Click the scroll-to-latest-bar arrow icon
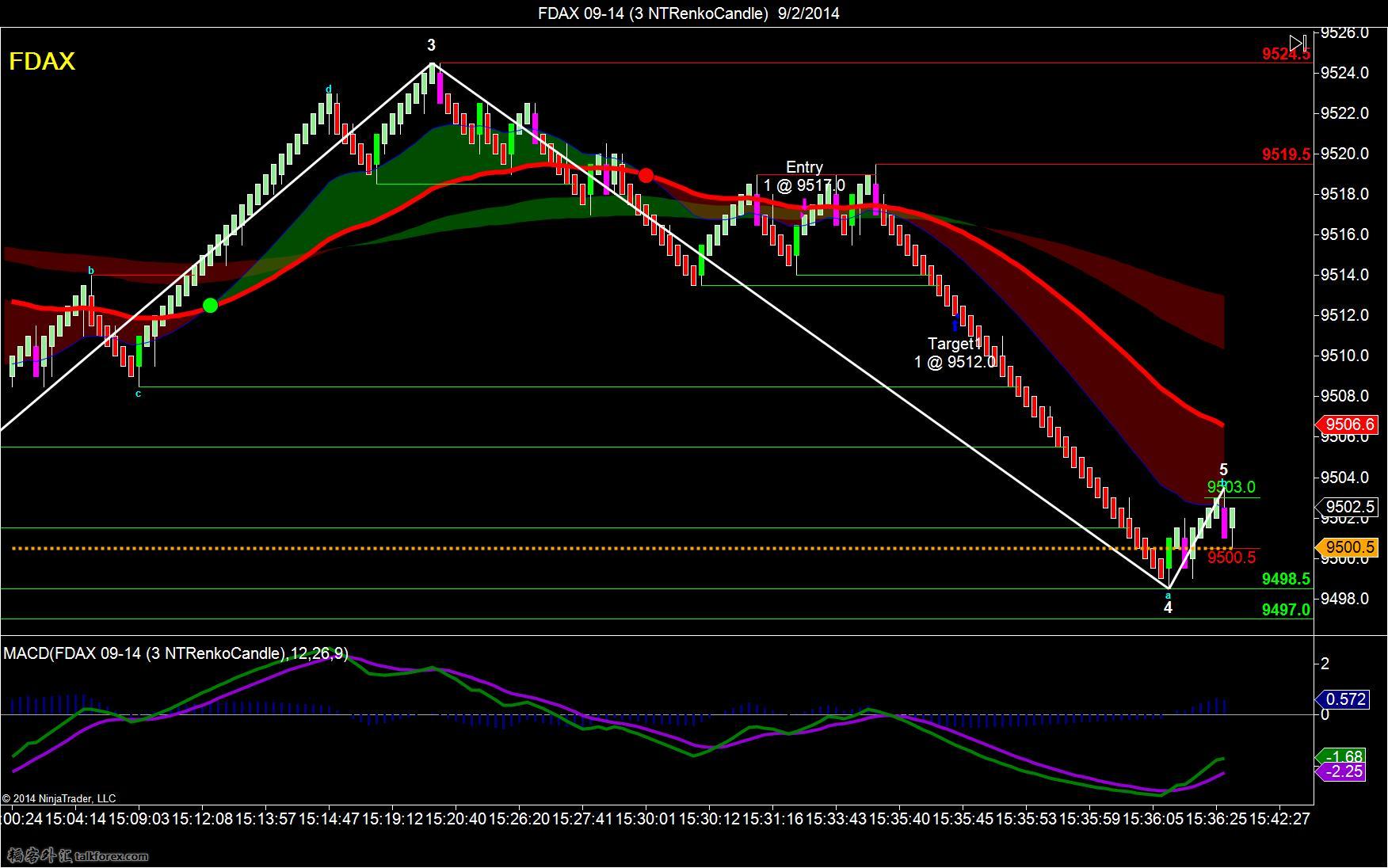Screen dimensions: 1388x868 (1298, 42)
